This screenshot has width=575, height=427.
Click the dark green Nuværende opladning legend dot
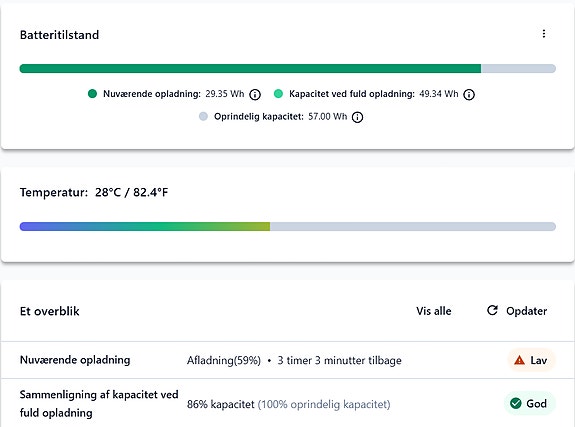pyautogui.click(x=92, y=94)
